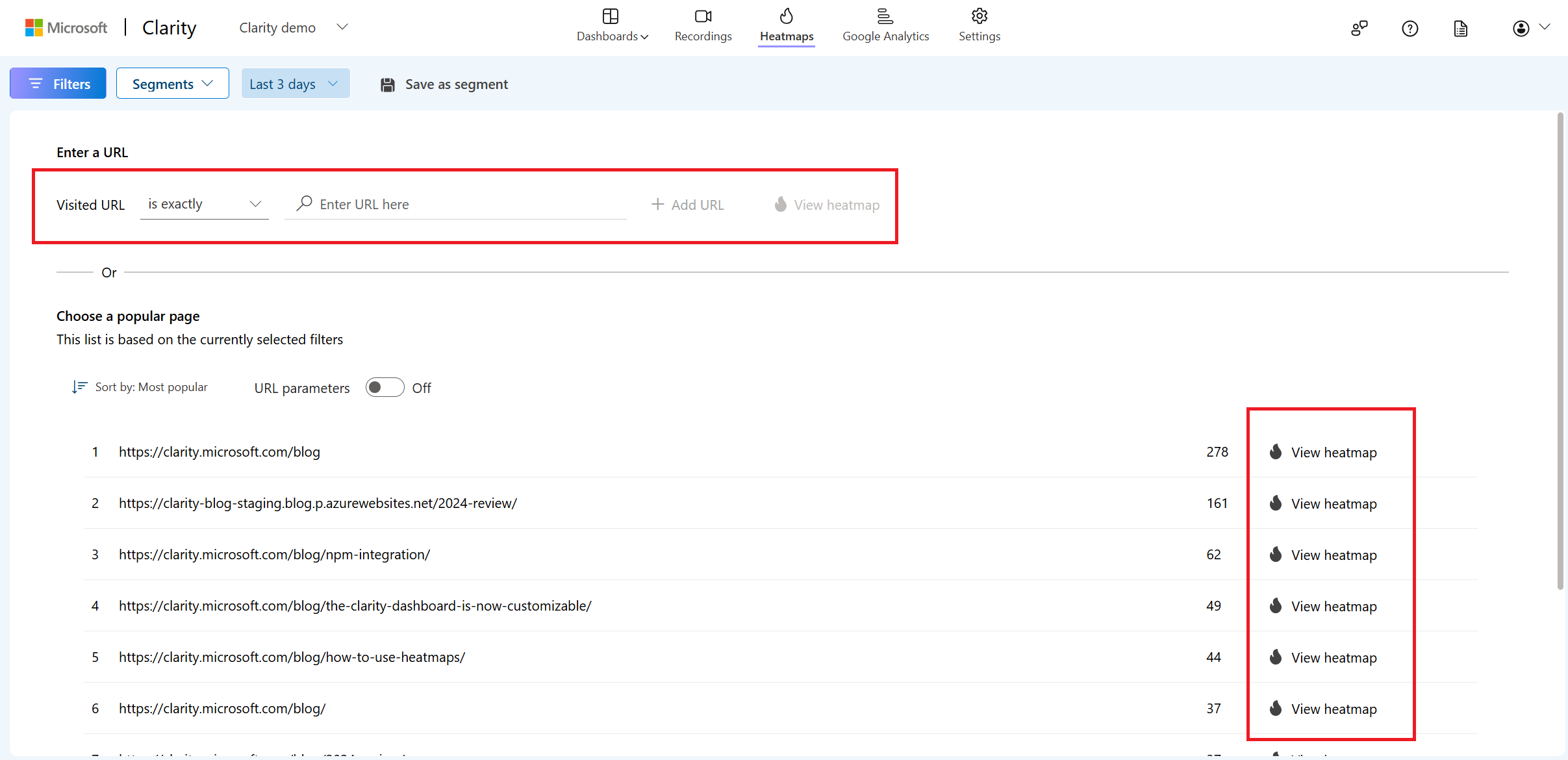Open the Segments dropdown
Viewport: 1568px width, 760px height.
pos(173,83)
